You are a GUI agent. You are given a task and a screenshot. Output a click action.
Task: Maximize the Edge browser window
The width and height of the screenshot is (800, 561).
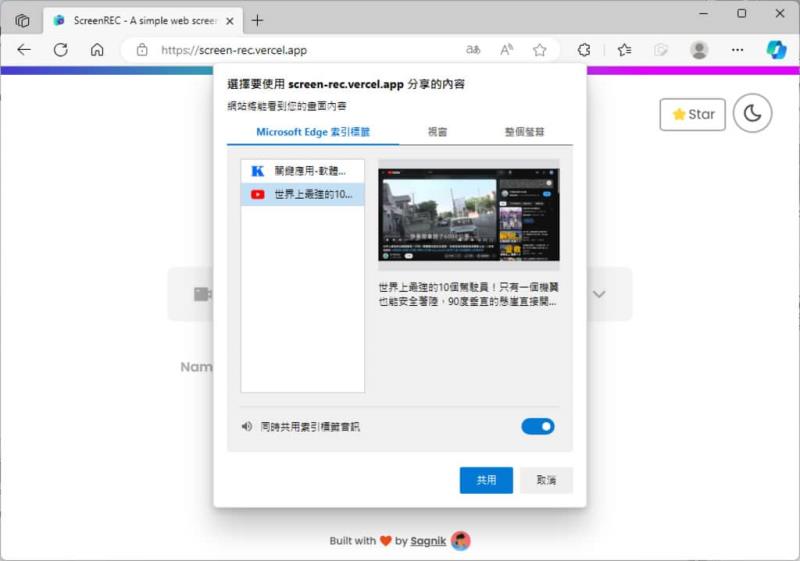pos(742,14)
